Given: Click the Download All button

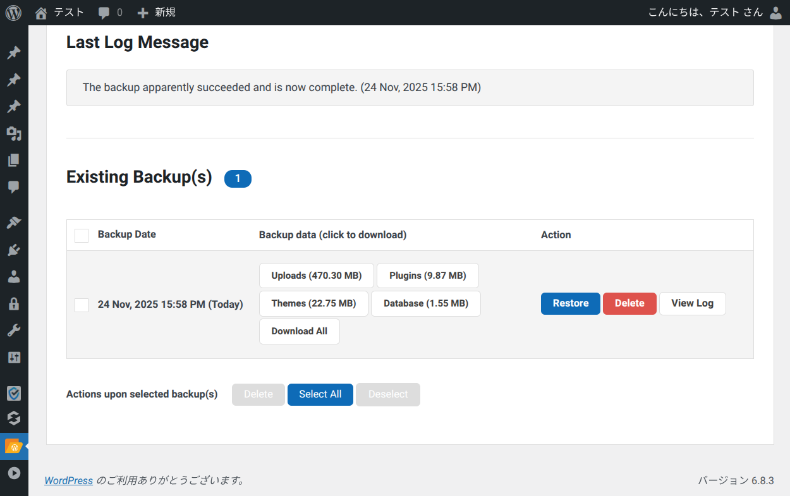Looking at the screenshot, I should tap(299, 331).
